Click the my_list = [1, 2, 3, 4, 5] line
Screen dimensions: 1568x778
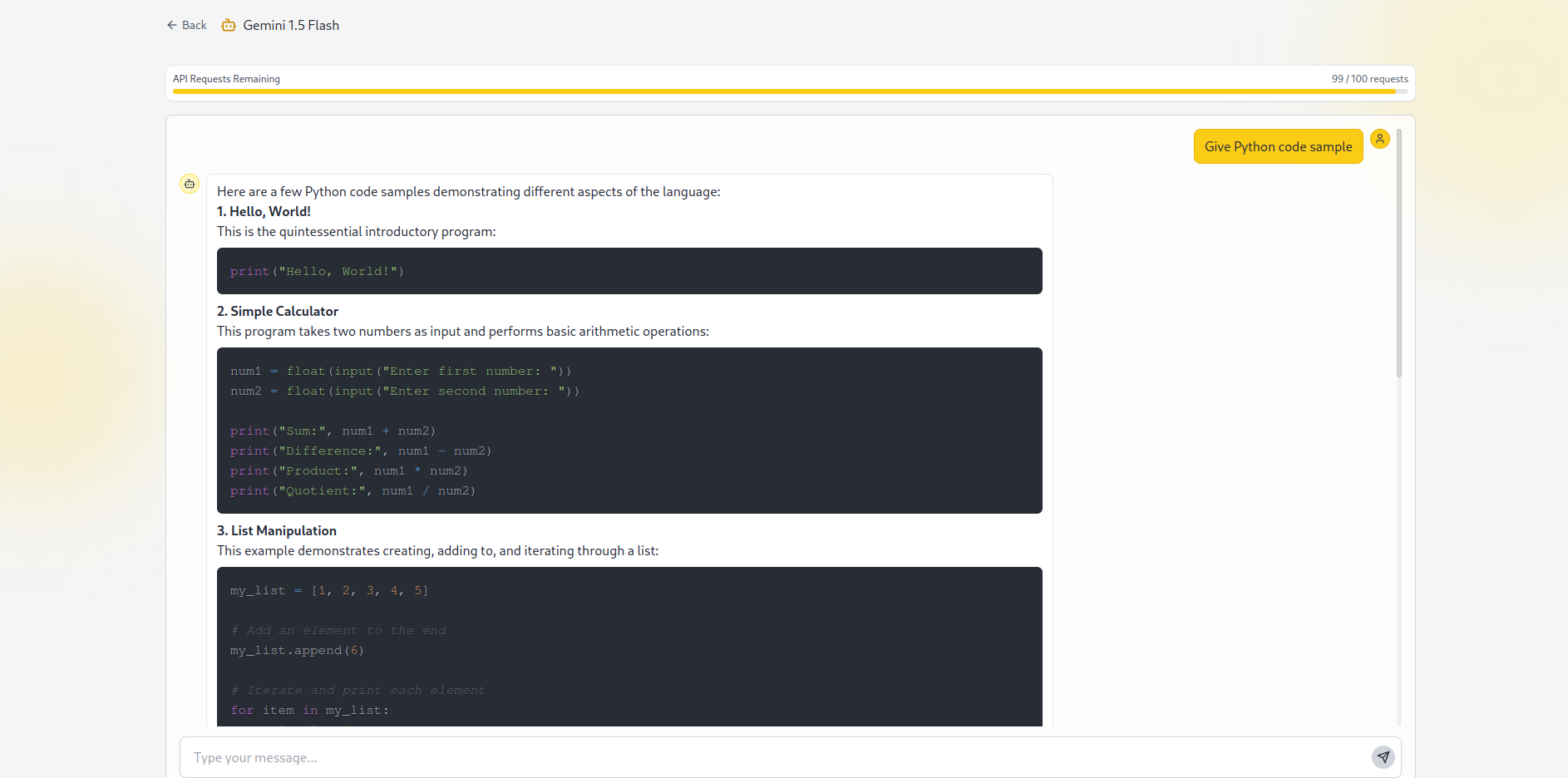point(329,590)
